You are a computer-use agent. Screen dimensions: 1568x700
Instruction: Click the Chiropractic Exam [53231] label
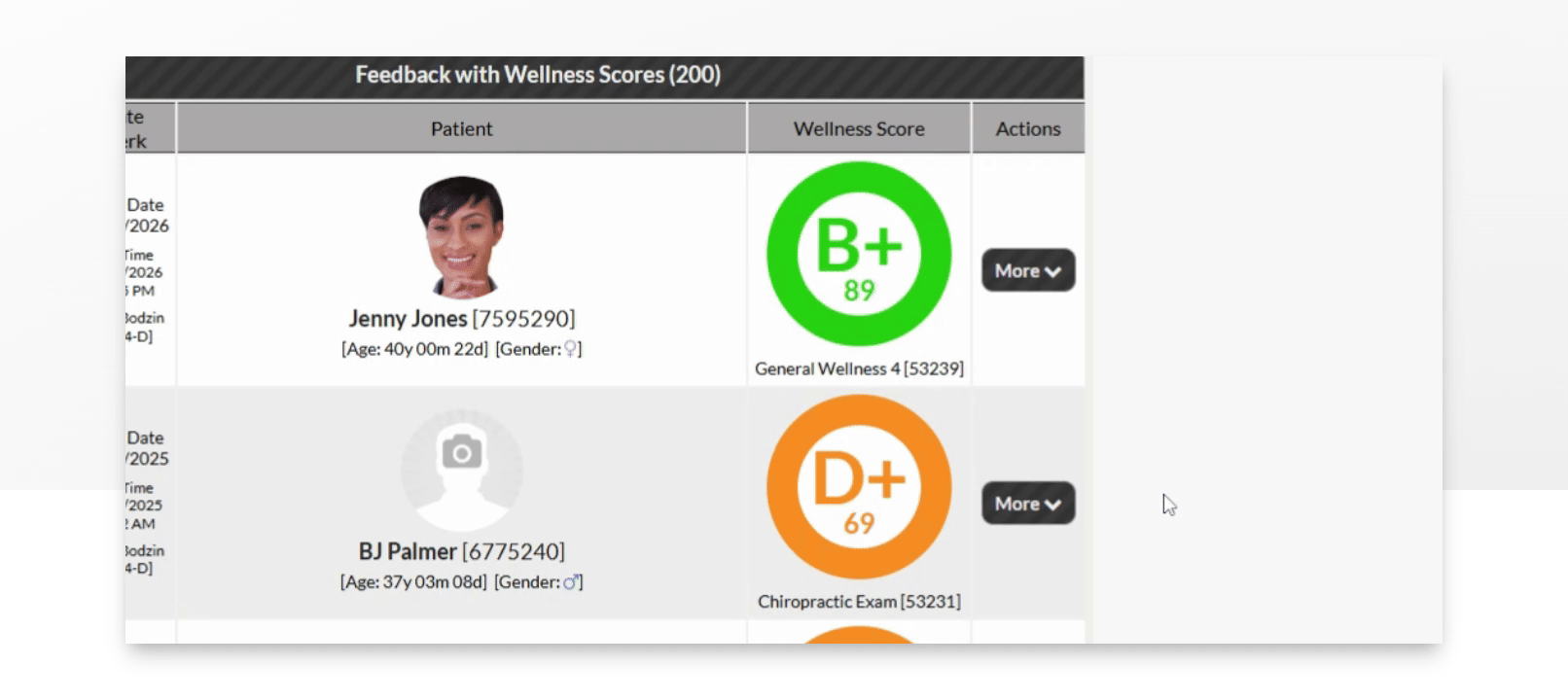point(859,602)
